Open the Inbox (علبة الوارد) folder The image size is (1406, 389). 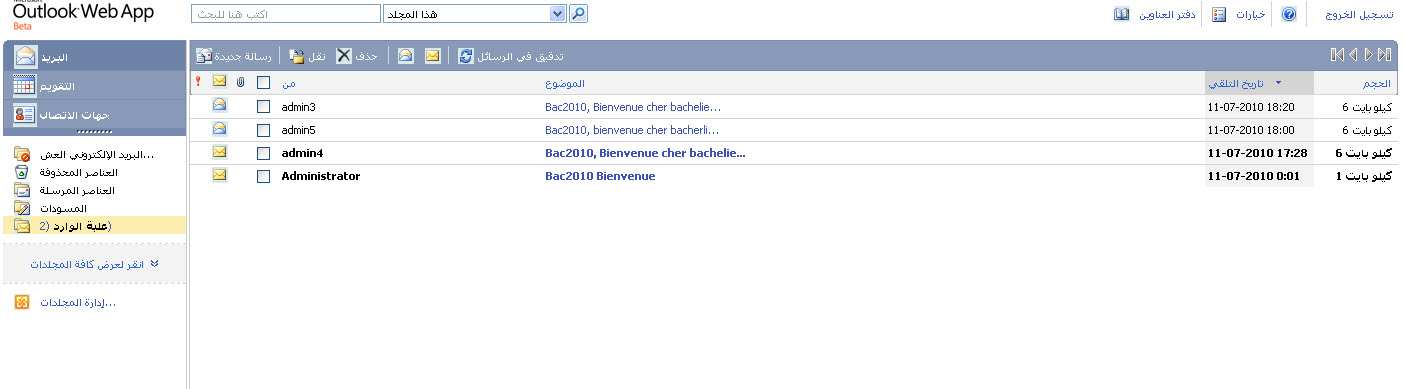coord(94,226)
